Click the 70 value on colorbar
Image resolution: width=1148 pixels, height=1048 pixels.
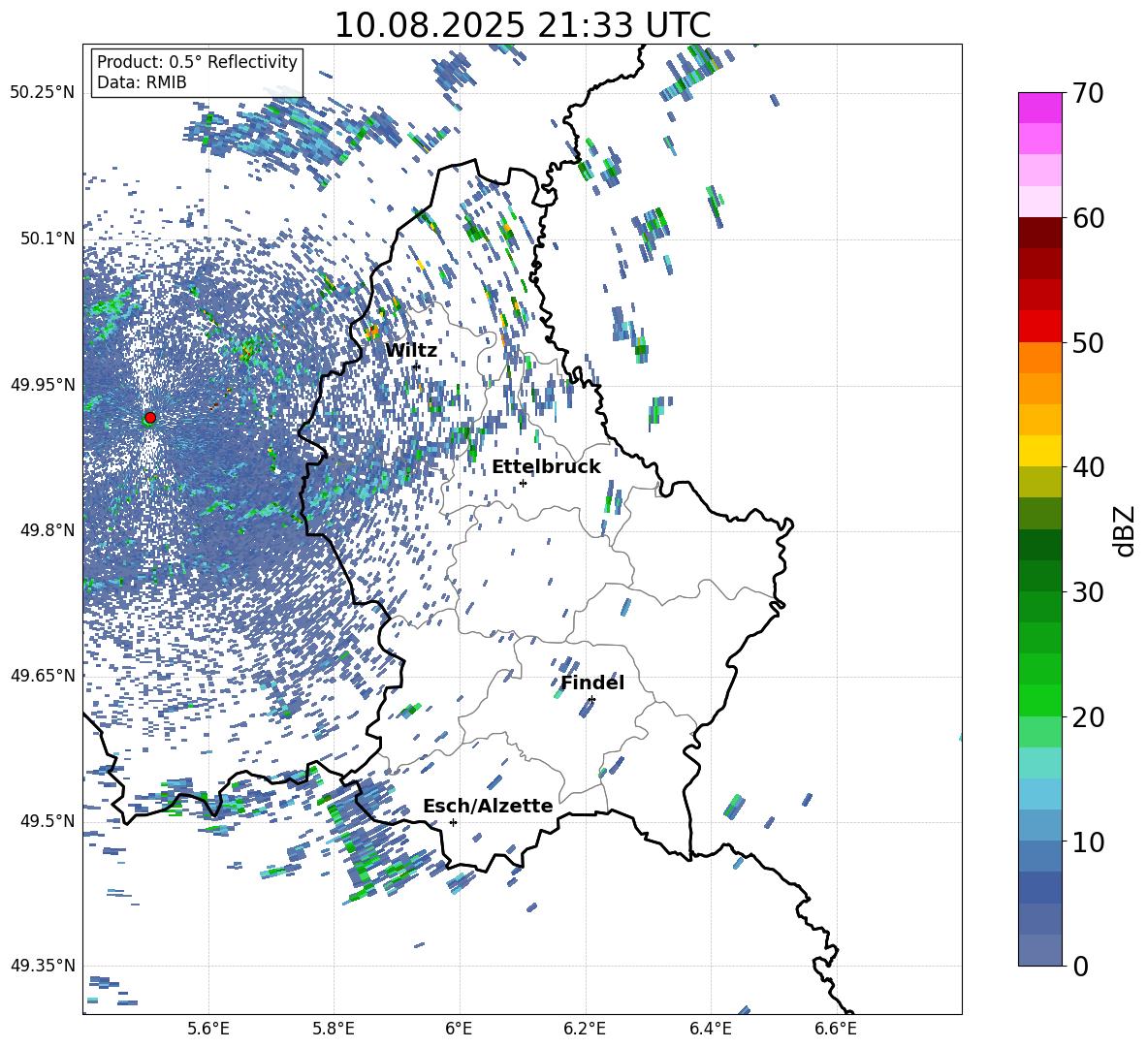(1087, 94)
